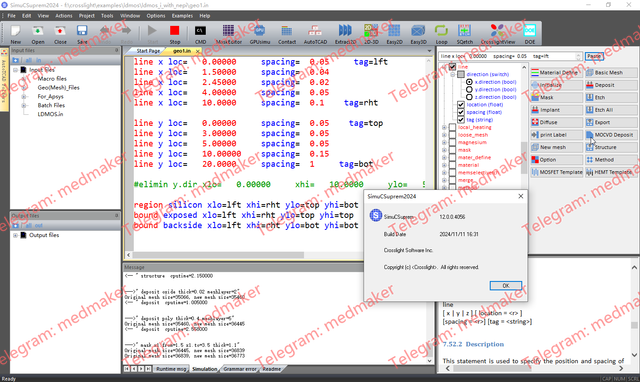Expand the material tree node

tap(444, 165)
